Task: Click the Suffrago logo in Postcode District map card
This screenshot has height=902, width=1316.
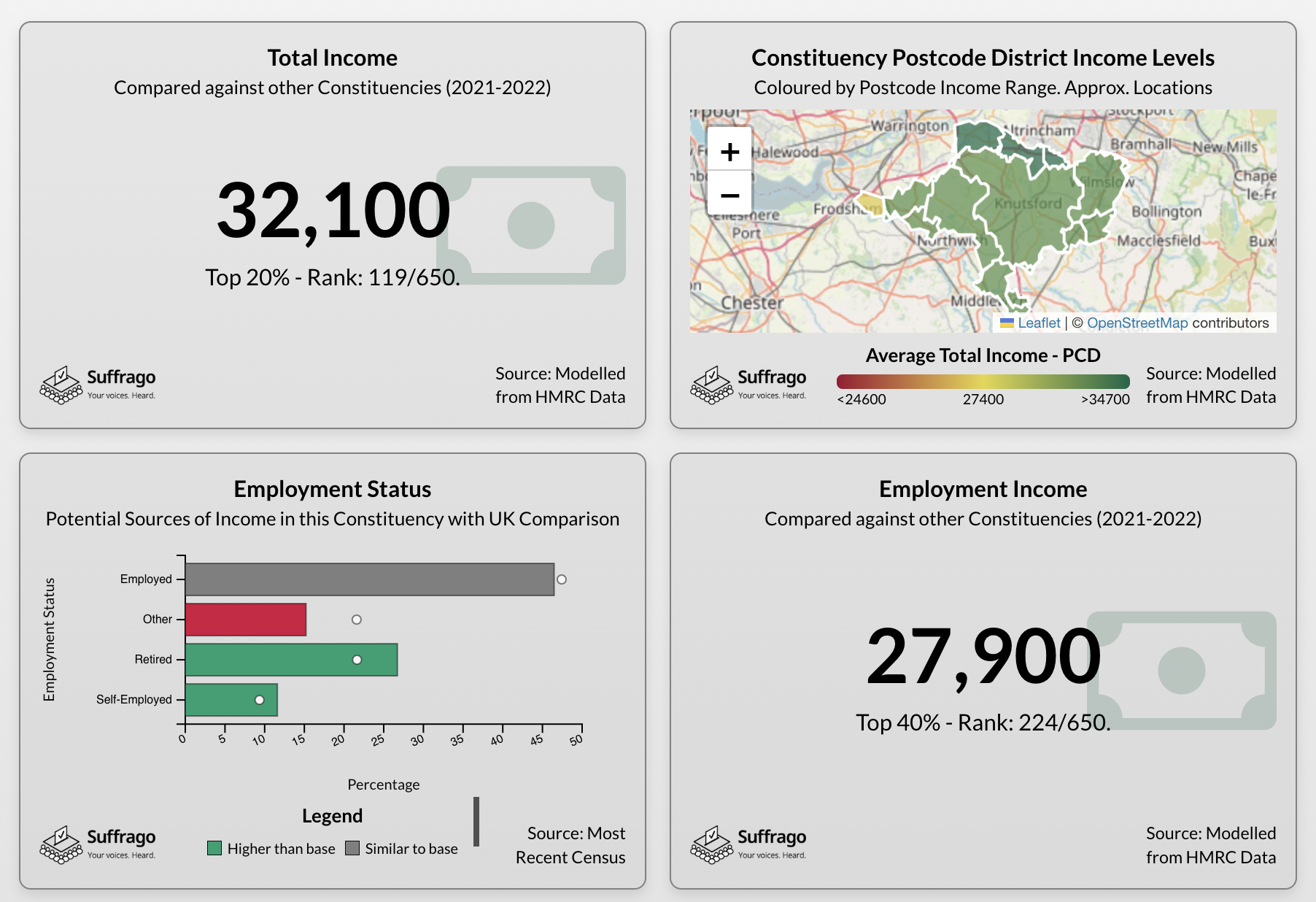Action: click(x=748, y=385)
